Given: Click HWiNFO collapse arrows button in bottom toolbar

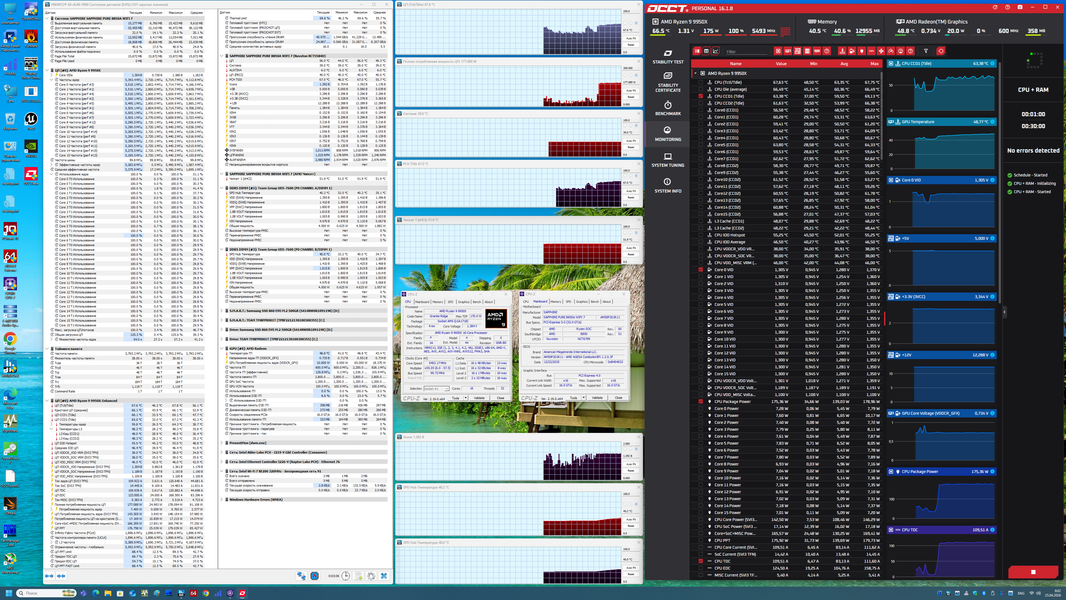Looking at the screenshot, I should [61, 576].
